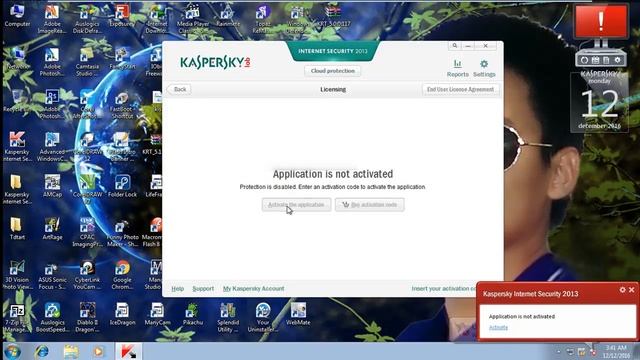This screenshot has width=640, height=360.
Task: Click Kaspersky gadget red alert monitor
Action: point(600,22)
